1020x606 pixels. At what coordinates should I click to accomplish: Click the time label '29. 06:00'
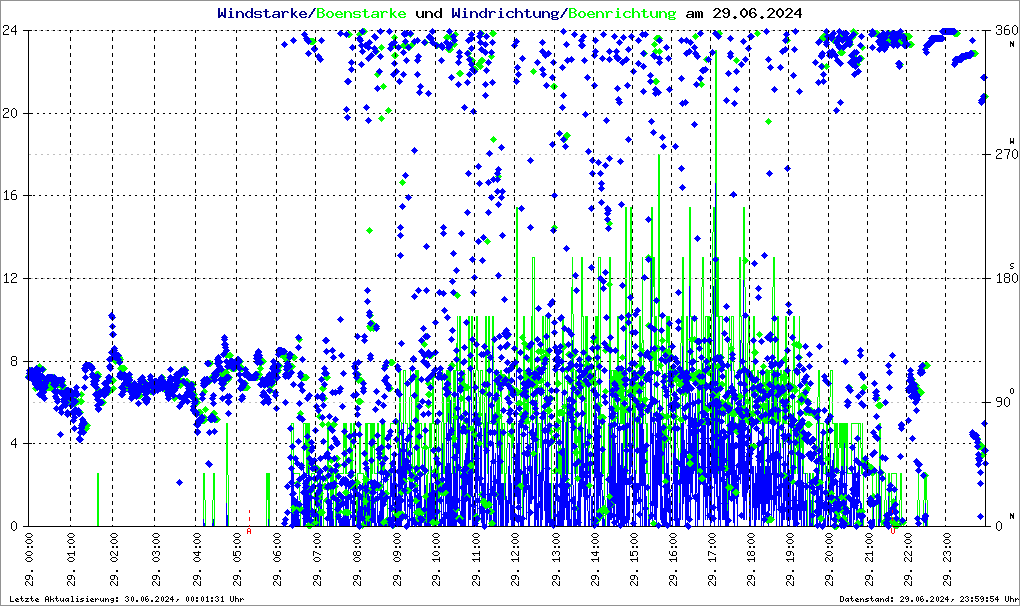click(x=277, y=560)
